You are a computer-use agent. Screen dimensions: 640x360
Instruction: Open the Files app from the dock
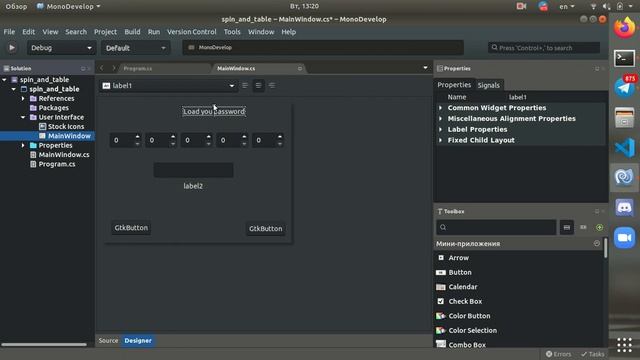pyautogui.click(x=624, y=118)
